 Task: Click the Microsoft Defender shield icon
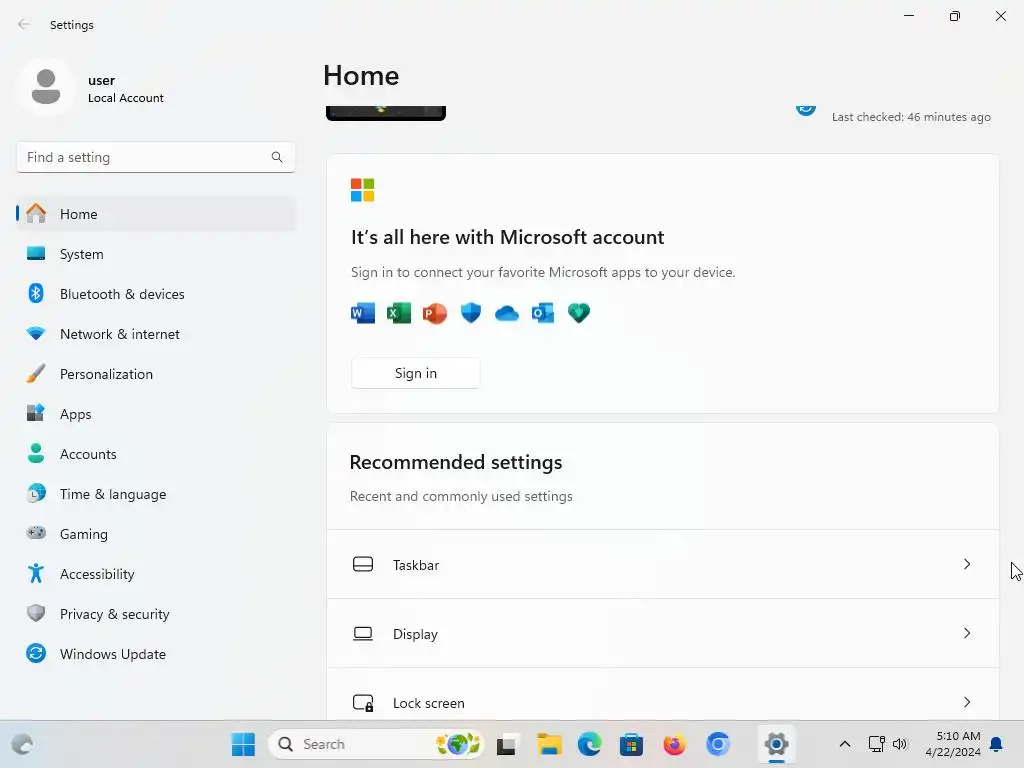tap(471, 313)
